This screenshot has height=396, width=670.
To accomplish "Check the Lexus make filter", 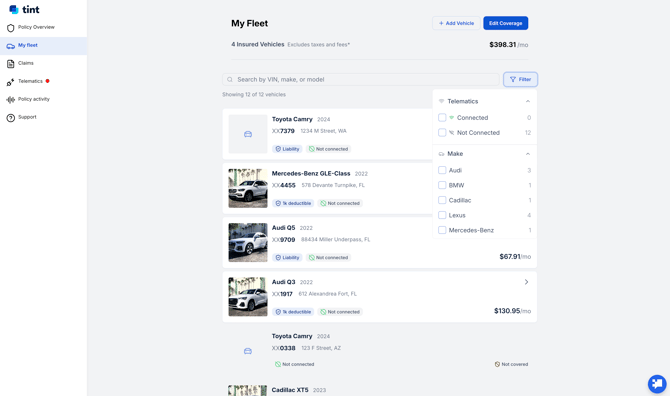I will pyautogui.click(x=442, y=215).
